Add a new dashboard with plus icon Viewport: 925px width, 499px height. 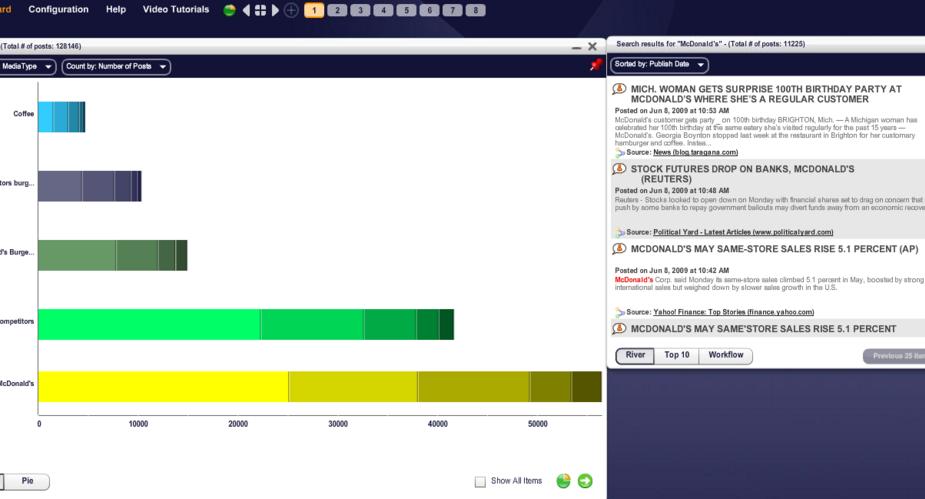tap(291, 10)
